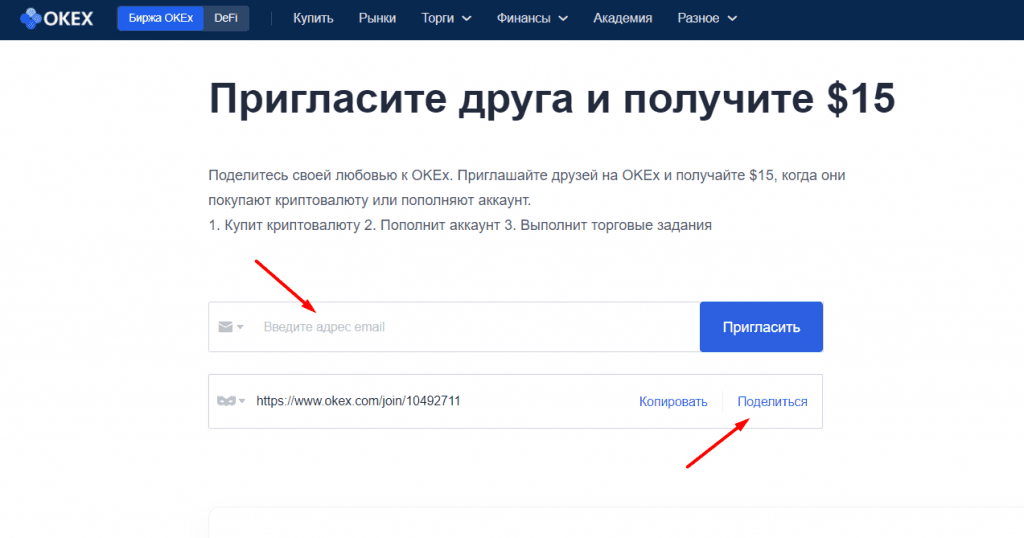Open the Рынки page
The image size is (1024, 538).
click(377, 18)
